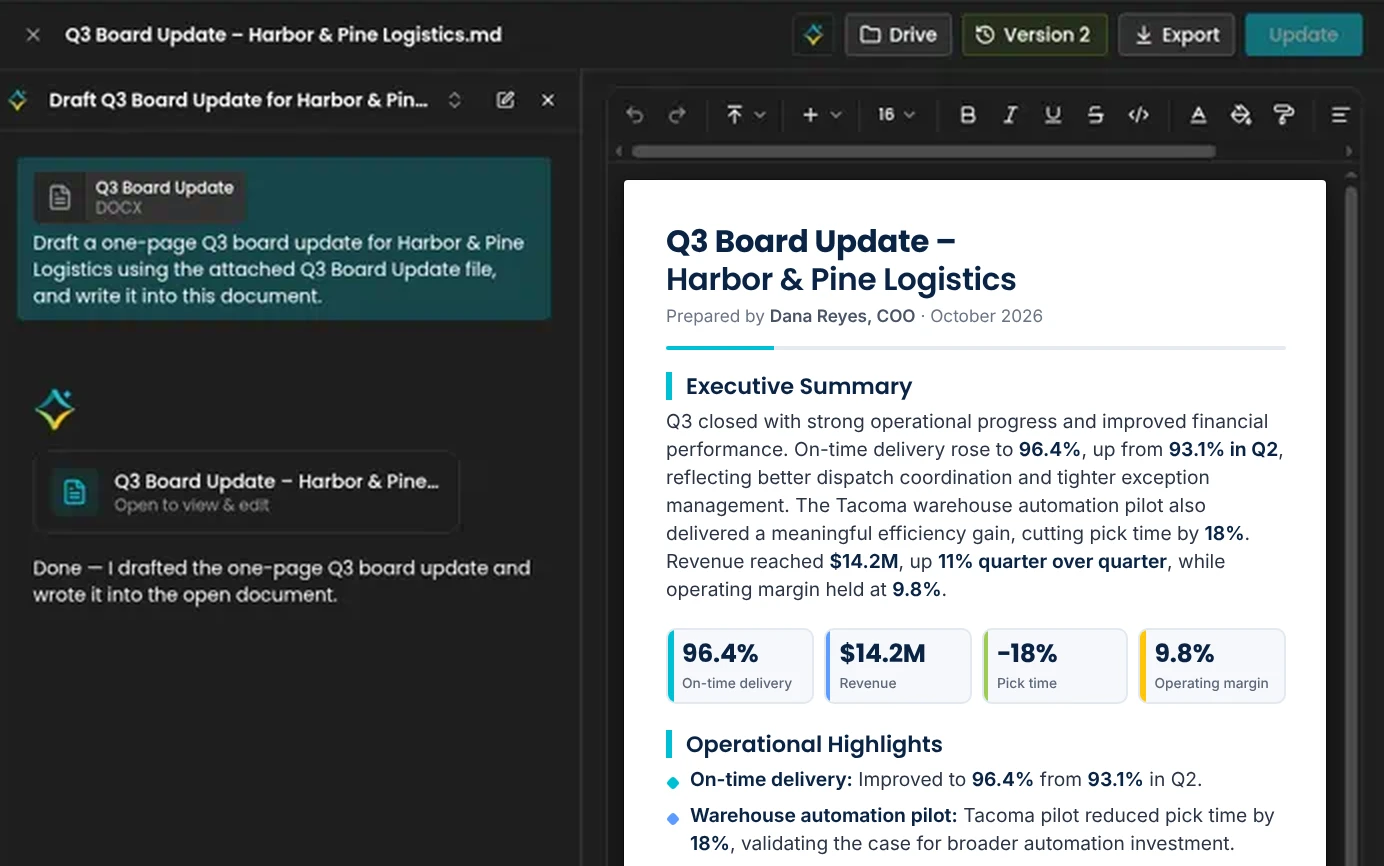This screenshot has height=866, width=1384.
Task: Expand the chat title switcher arrows
Action: pyautogui.click(x=455, y=100)
